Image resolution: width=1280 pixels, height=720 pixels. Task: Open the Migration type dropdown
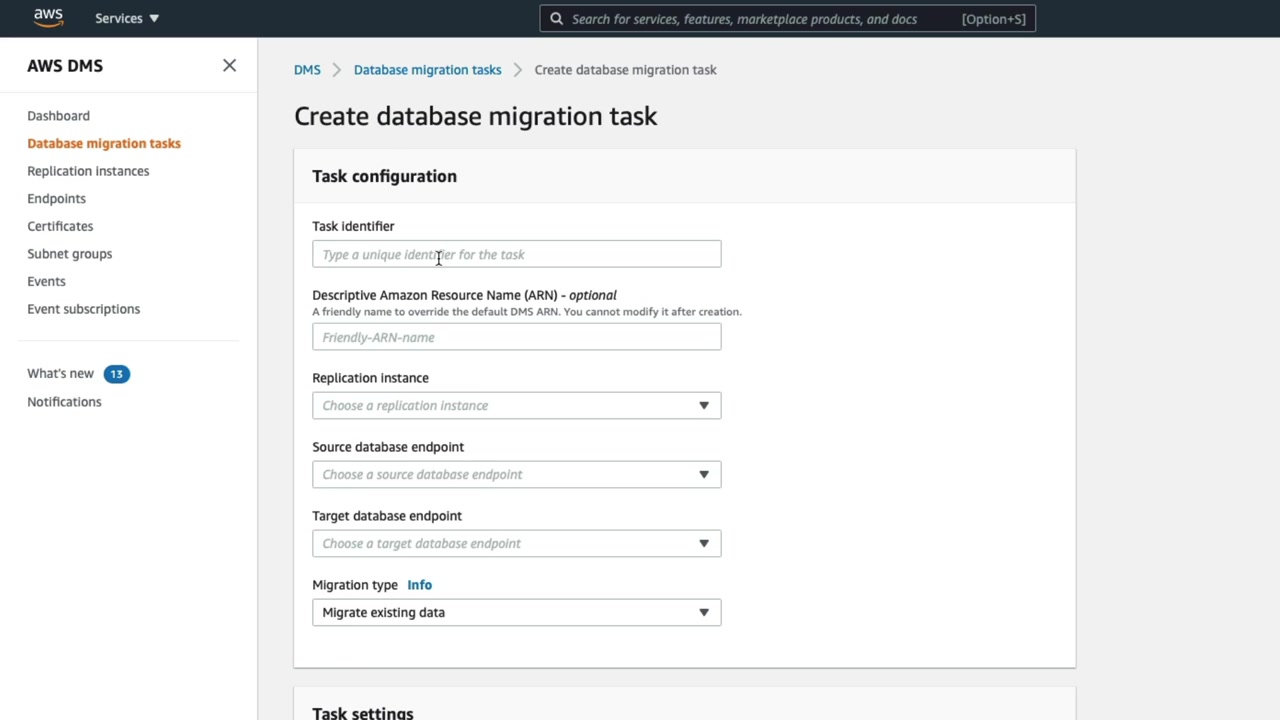(x=516, y=613)
